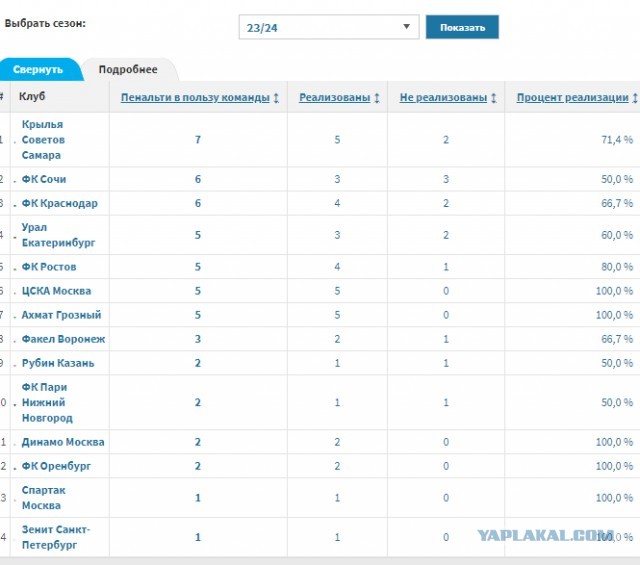Open ФК Сочи club link
Viewport: 640px width, 565px height.
[x=44, y=179]
